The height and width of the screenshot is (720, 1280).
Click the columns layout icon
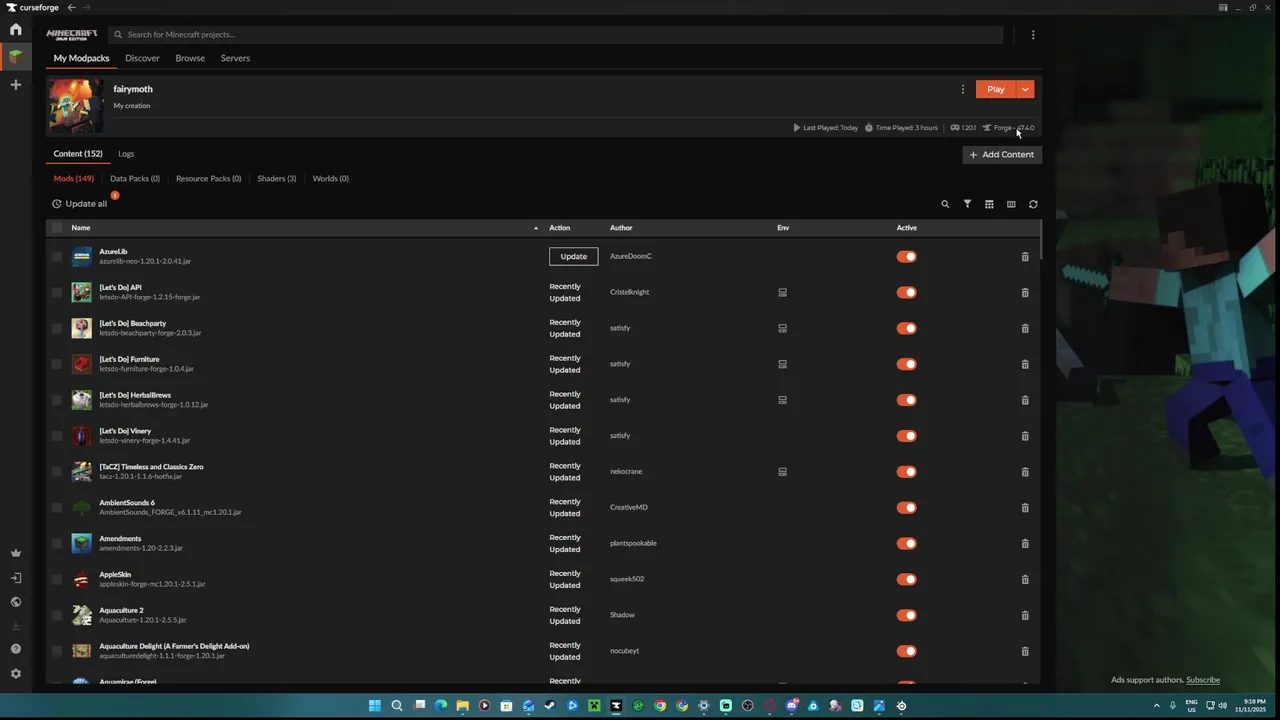1011,204
